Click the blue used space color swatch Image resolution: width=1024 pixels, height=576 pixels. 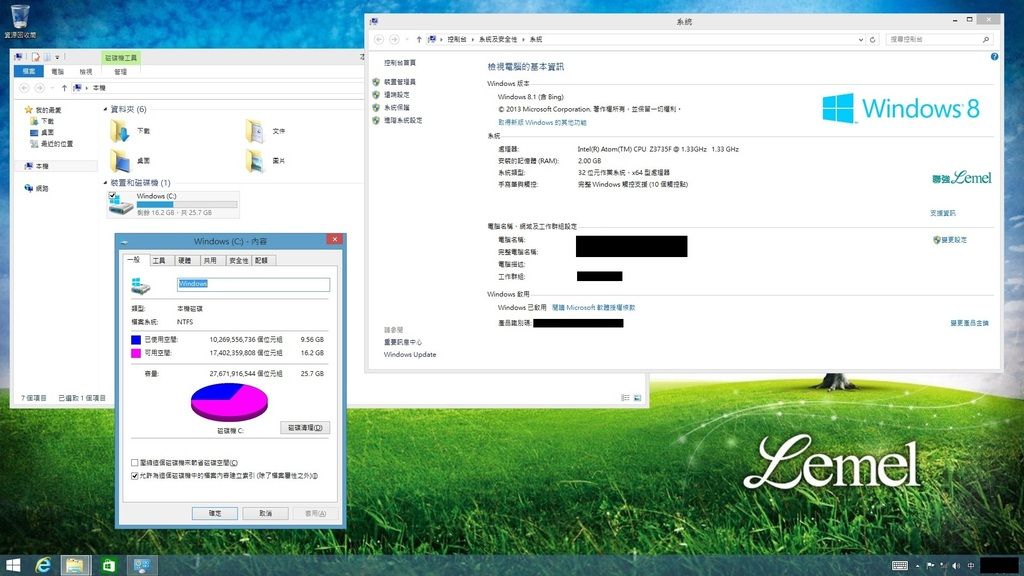pyautogui.click(x=136, y=340)
